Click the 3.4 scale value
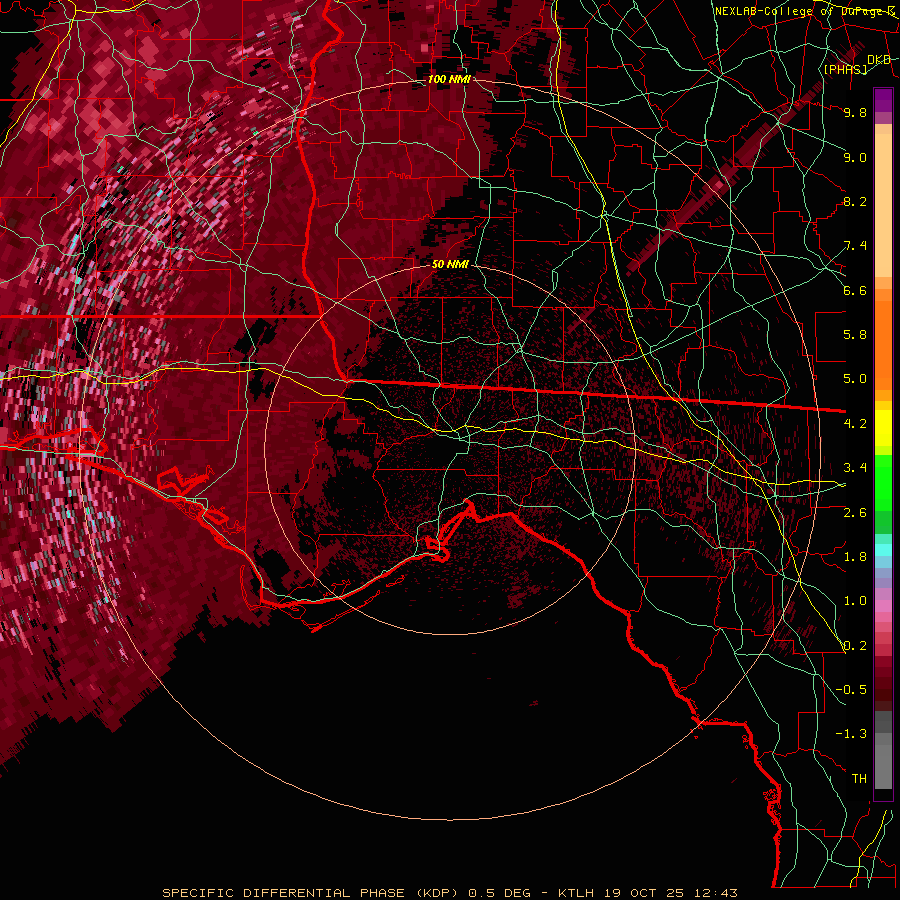Viewport: 900px width, 900px height. (x=855, y=468)
